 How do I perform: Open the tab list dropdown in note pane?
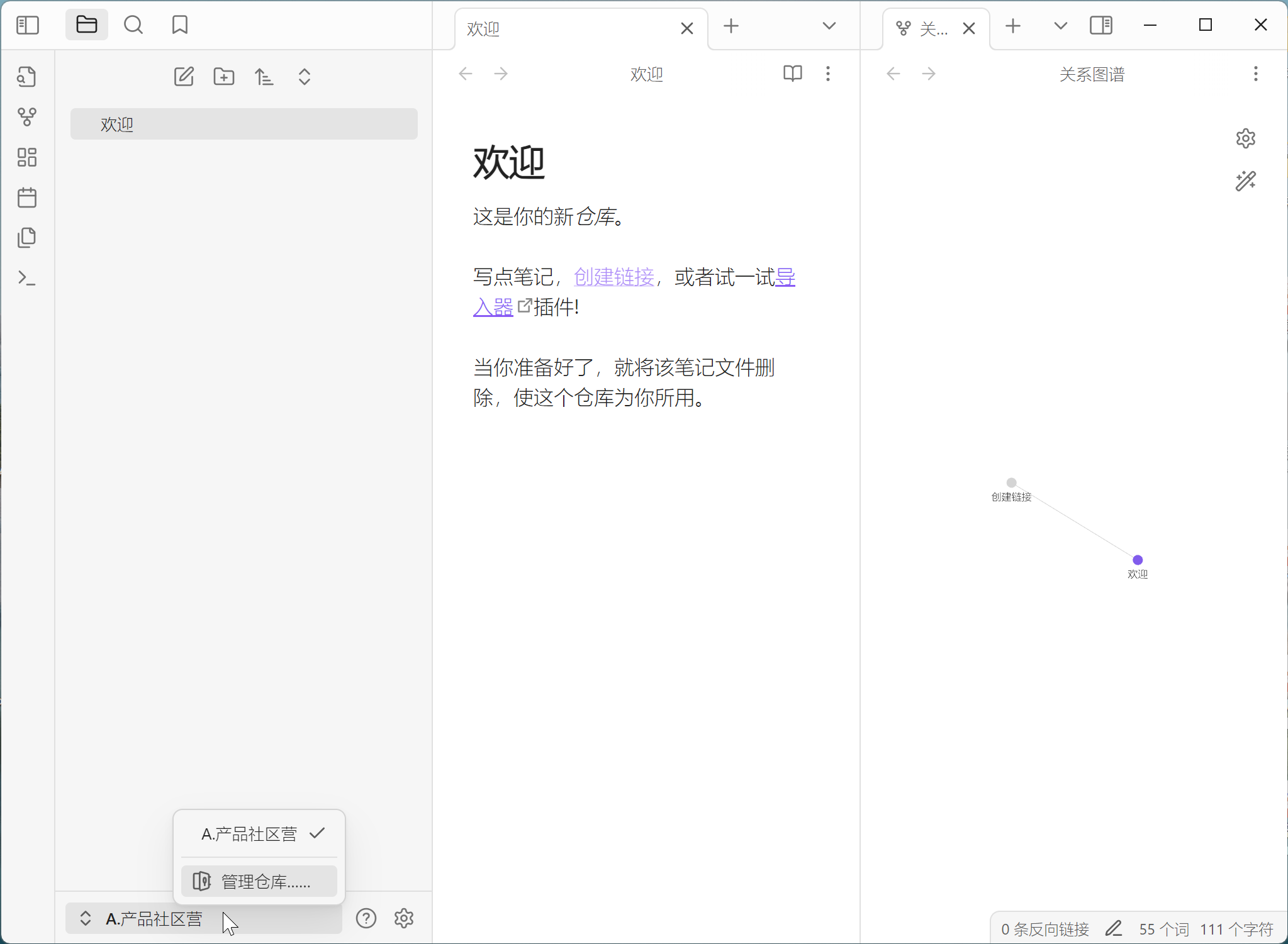pyautogui.click(x=829, y=26)
